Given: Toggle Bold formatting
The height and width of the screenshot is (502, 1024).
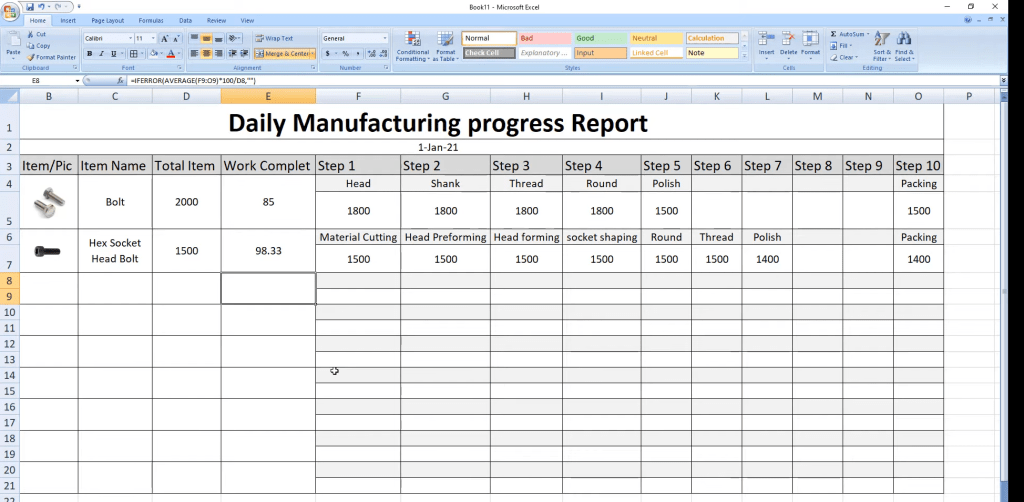Looking at the screenshot, I should point(89,53).
